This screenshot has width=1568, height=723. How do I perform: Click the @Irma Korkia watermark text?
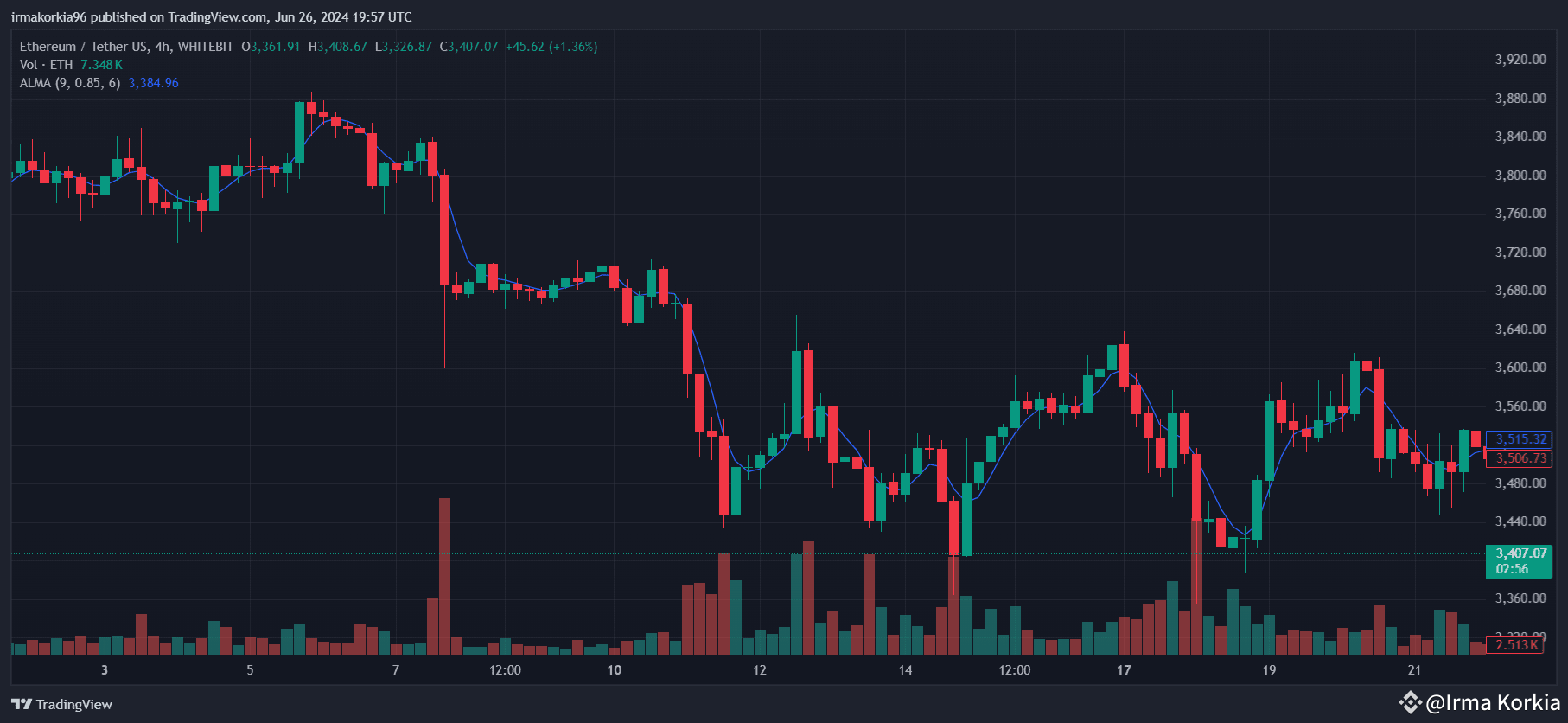pos(1493,702)
